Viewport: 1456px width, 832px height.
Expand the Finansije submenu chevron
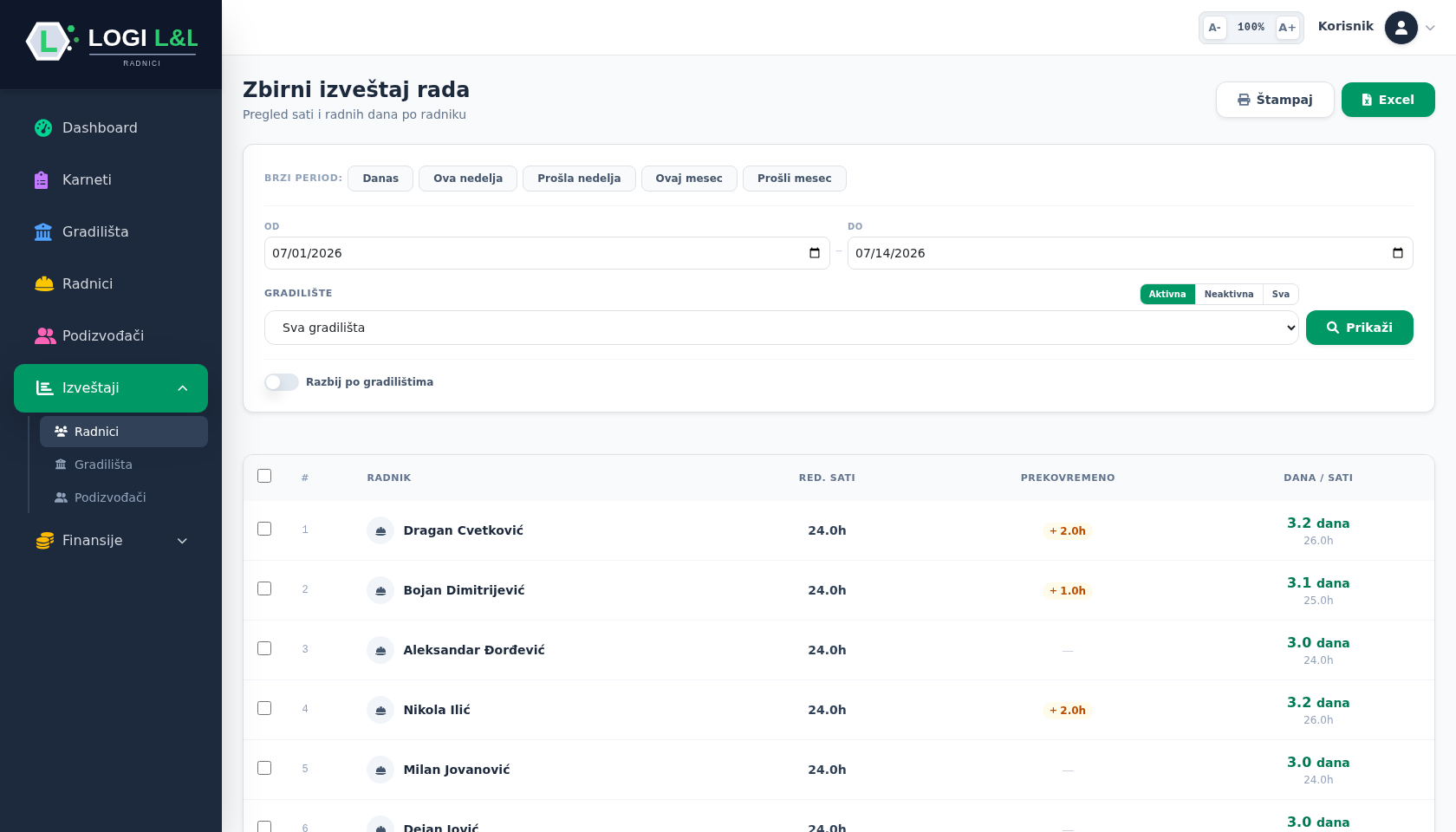coord(183,541)
